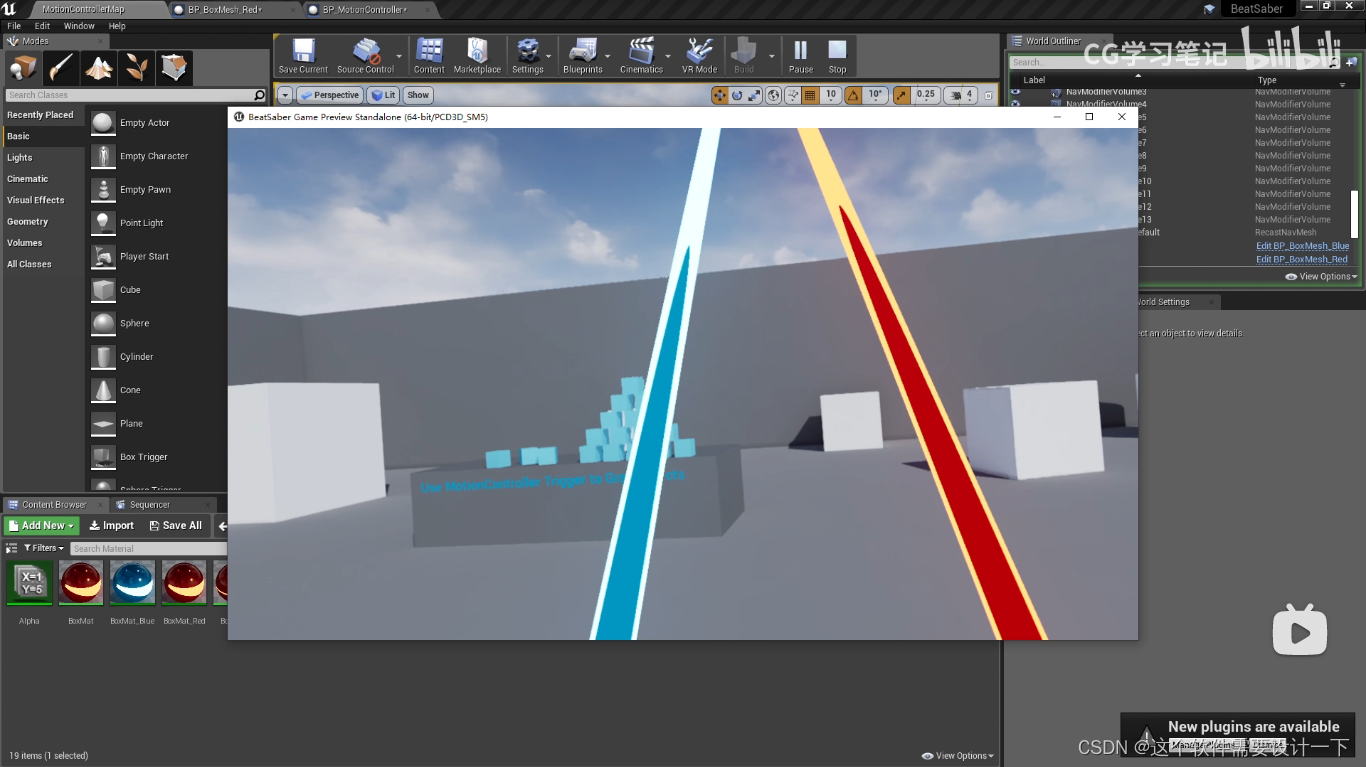Open the Edit menu
The height and width of the screenshot is (767, 1366).
pos(42,26)
